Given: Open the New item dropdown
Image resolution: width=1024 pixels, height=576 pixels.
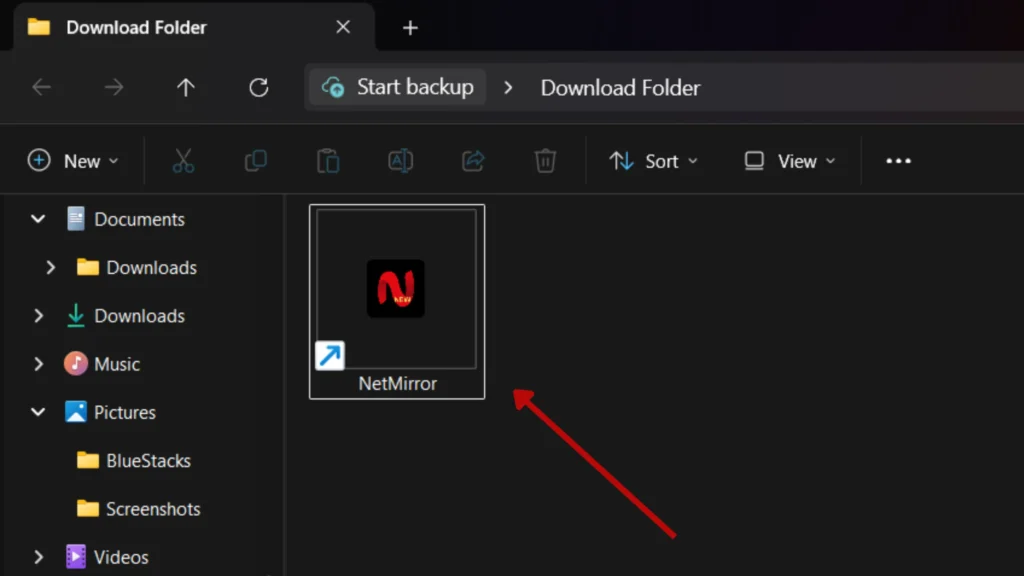Looking at the screenshot, I should pos(74,161).
